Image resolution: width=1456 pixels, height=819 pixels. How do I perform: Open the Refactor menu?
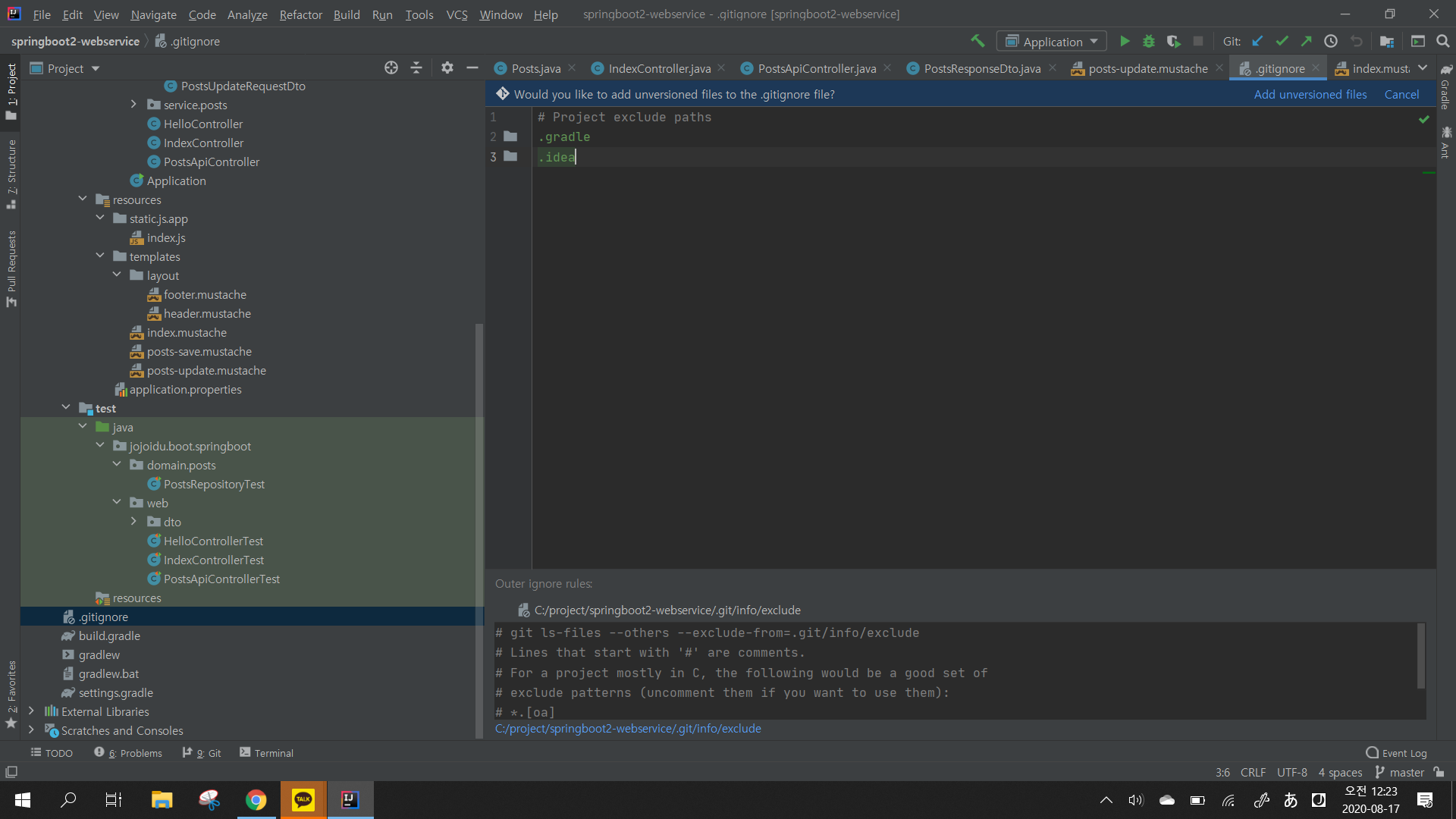click(x=300, y=14)
